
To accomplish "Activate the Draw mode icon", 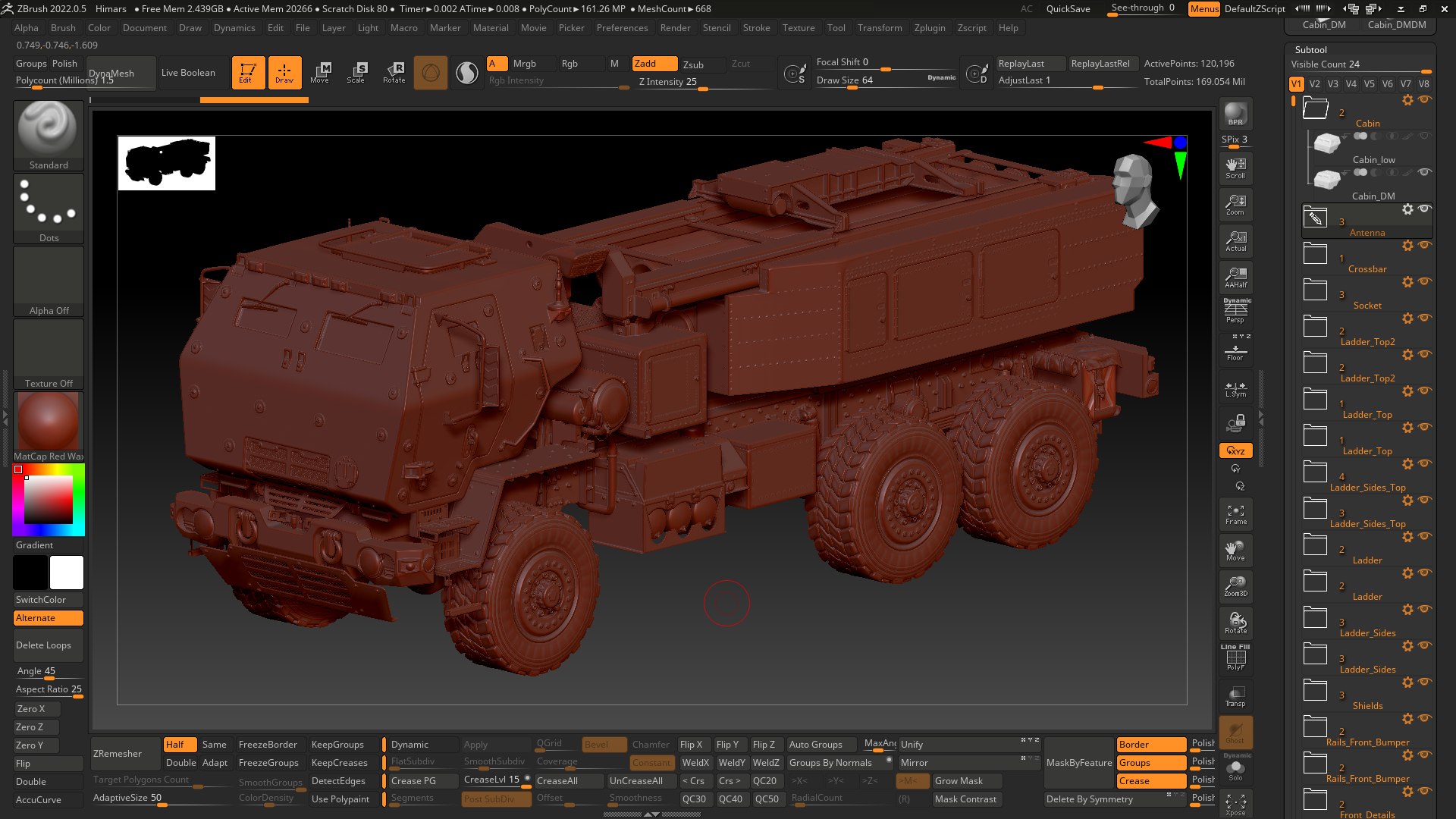I will (x=284, y=73).
